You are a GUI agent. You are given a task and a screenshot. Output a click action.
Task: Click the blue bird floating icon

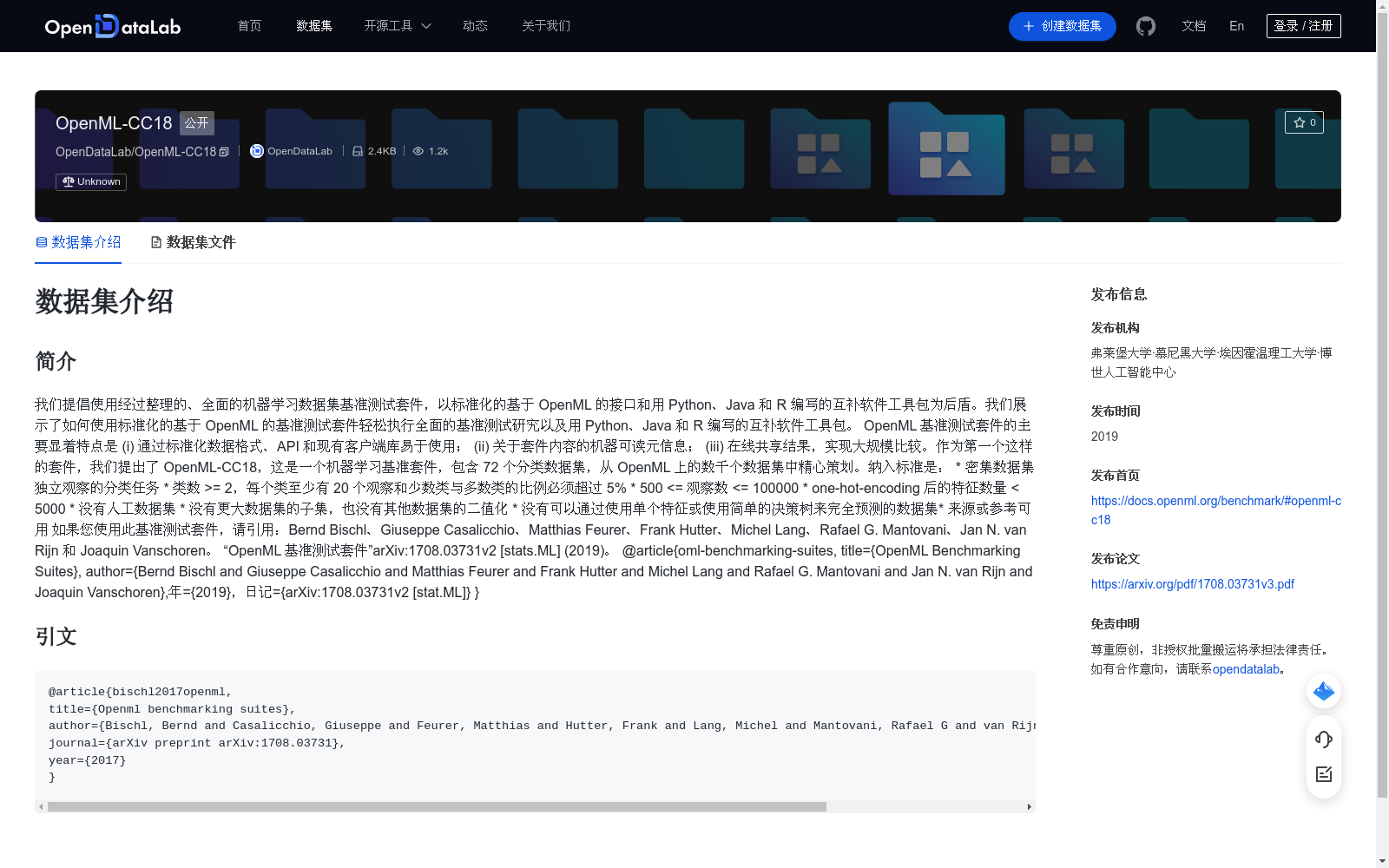pyautogui.click(x=1324, y=691)
